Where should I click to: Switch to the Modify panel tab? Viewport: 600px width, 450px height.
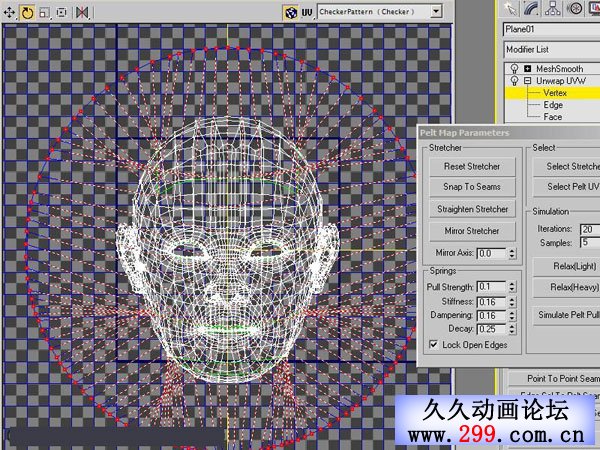point(532,8)
